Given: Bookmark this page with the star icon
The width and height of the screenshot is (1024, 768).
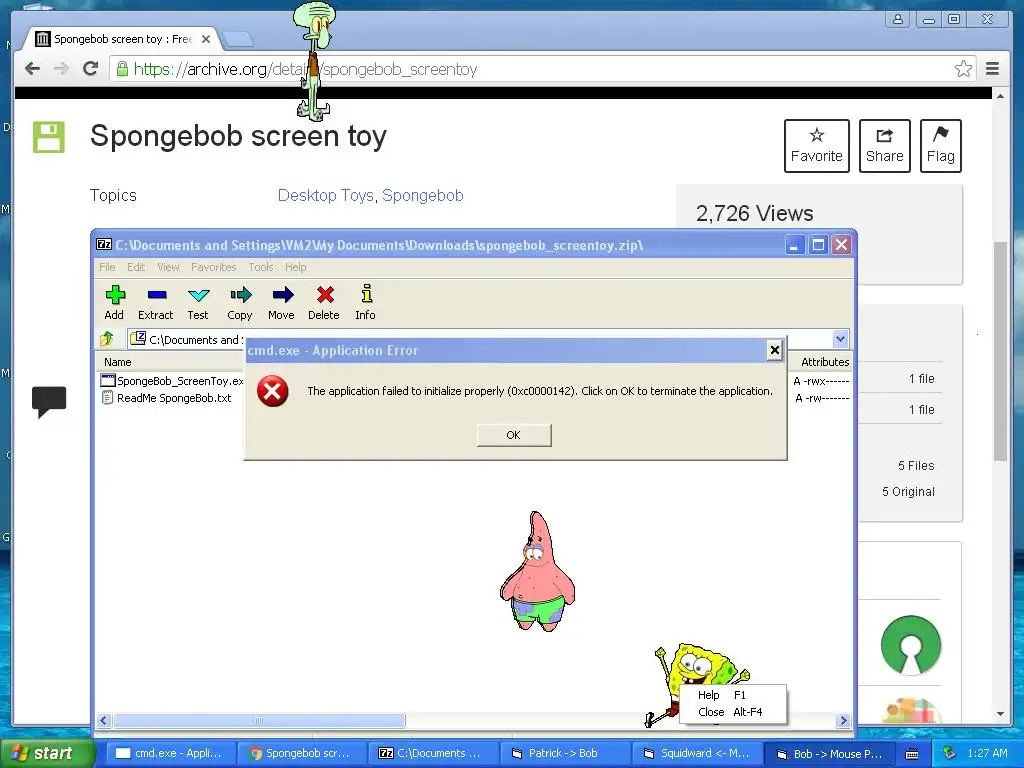Looking at the screenshot, I should [x=963, y=69].
